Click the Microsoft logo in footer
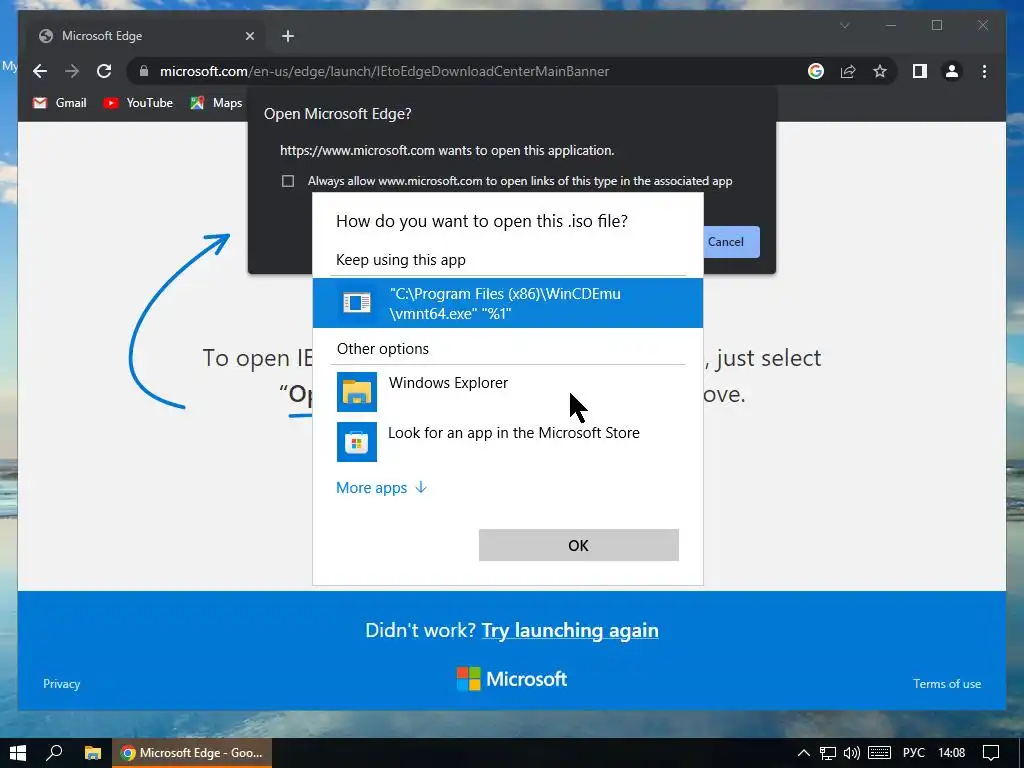This screenshot has width=1024, height=768. coord(511,679)
